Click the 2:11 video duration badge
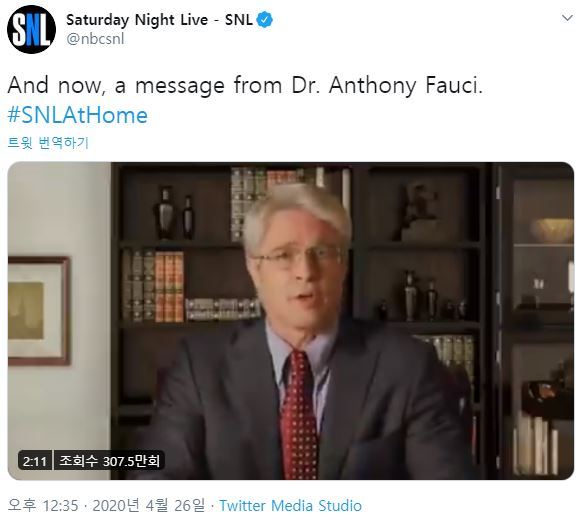The width and height of the screenshot is (588, 520). point(35,461)
